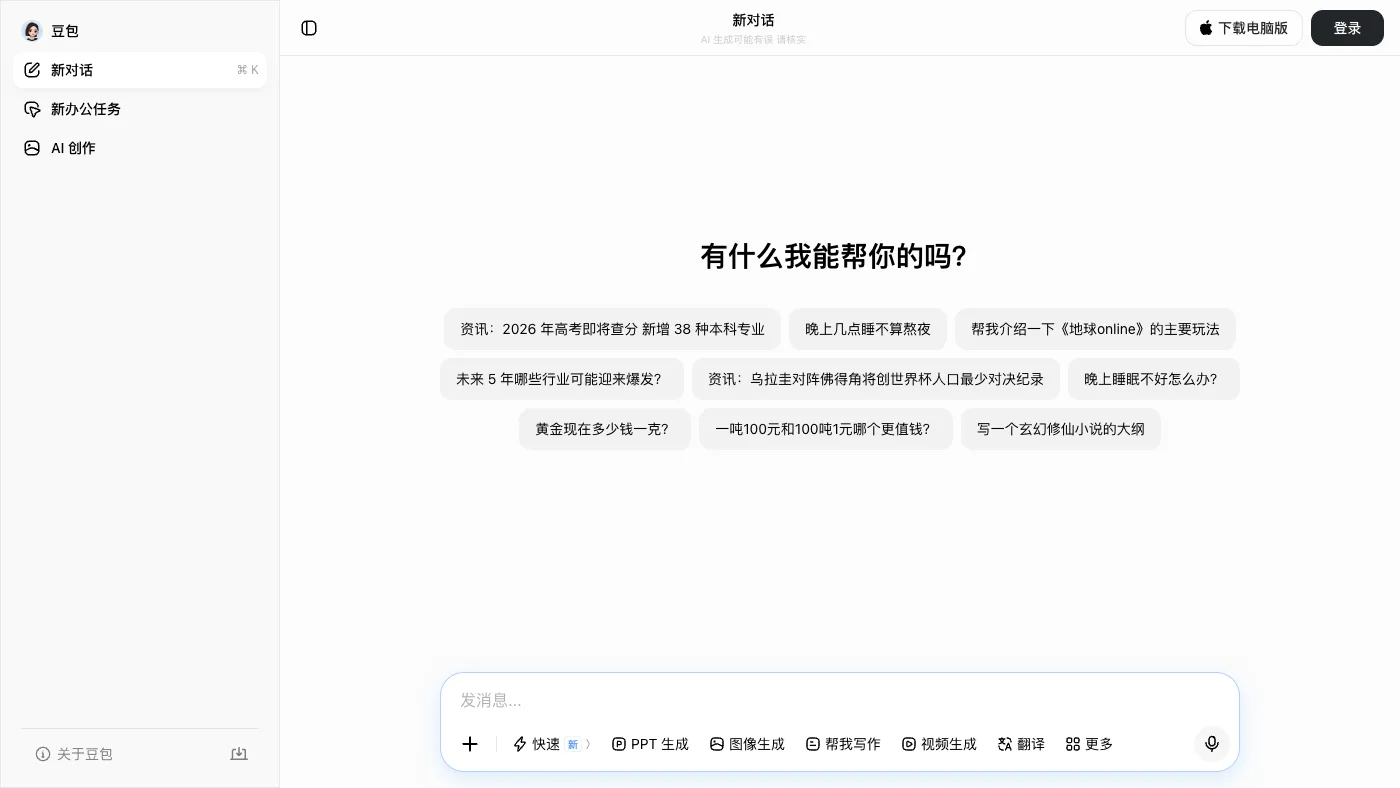Viewport: 1400px width, 788px height.
Task: Click the 有什么我能帮你的吗 heading
Action: pyautogui.click(x=834, y=256)
